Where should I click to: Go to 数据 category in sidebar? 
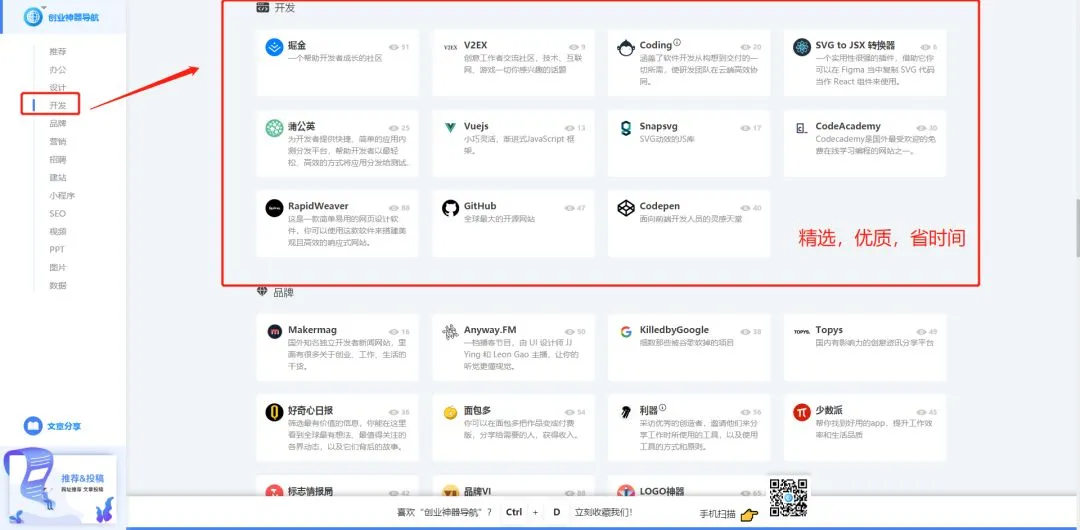(x=58, y=285)
